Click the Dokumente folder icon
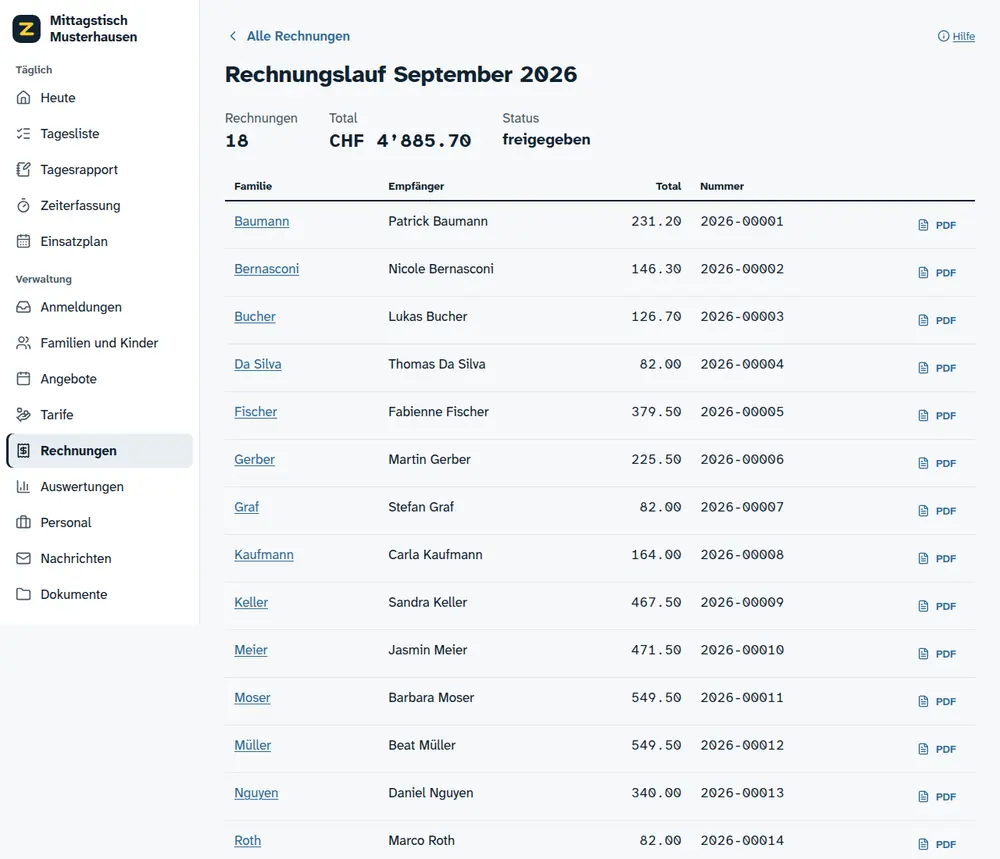The height and width of the screenshot is (859, 1000). (x=24, y=594)
